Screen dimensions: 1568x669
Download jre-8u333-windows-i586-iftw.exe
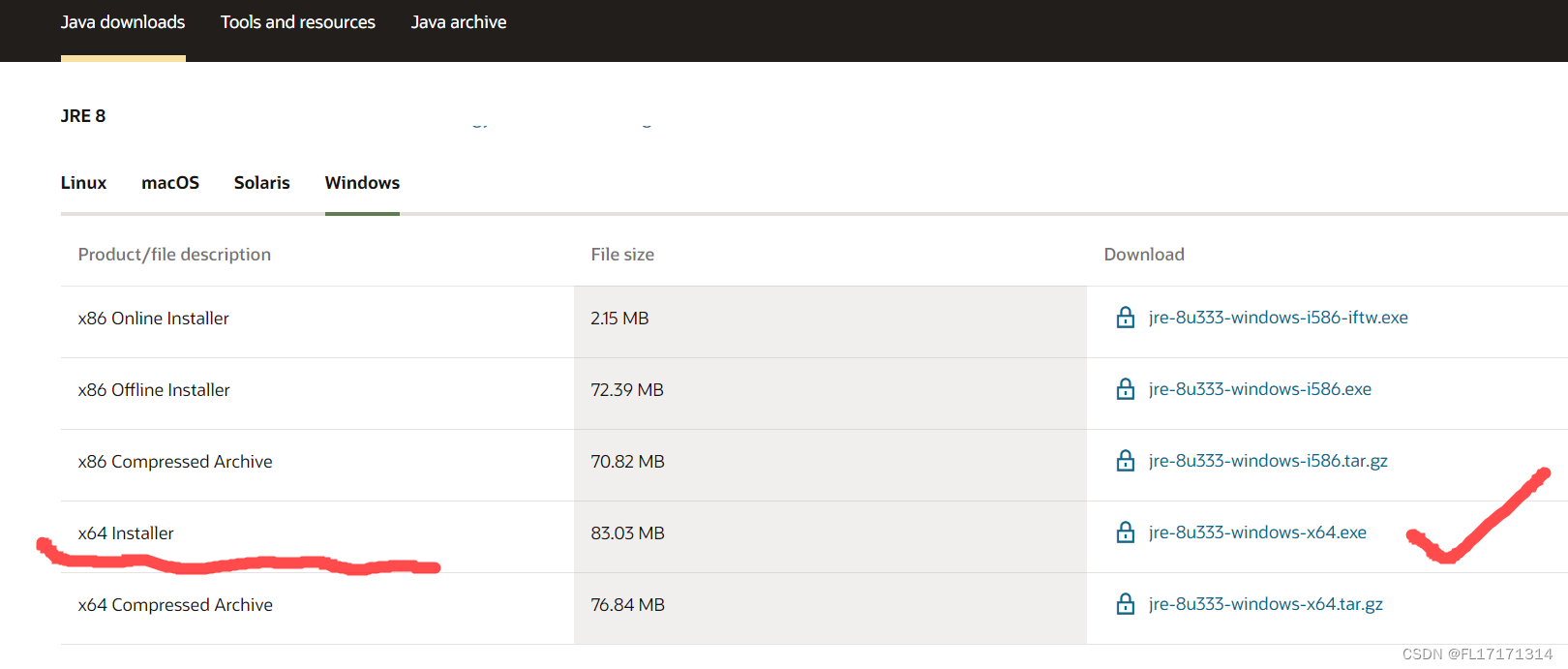1279,318
